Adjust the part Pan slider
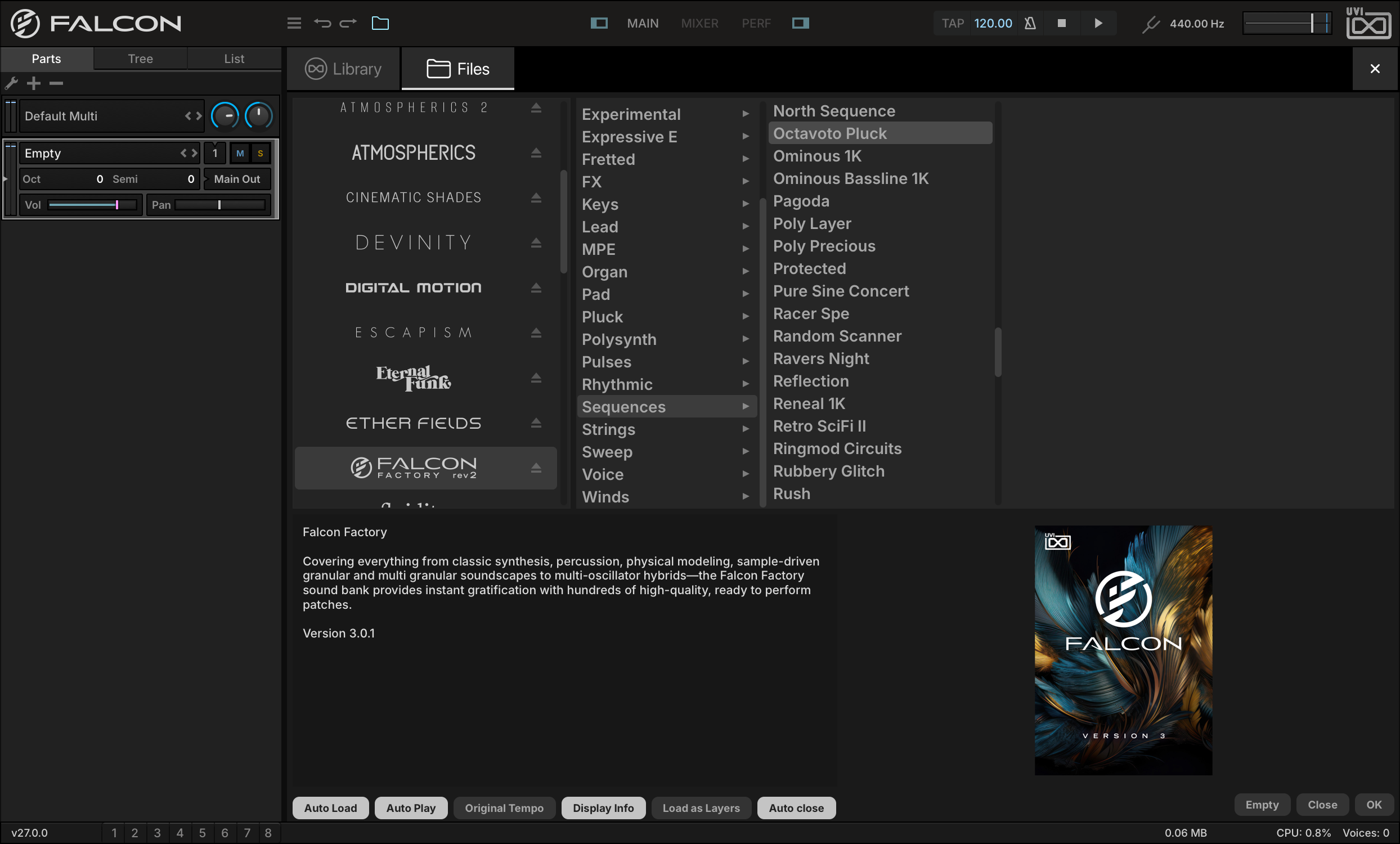Screen dimensions: 1400x844 click(x=220, y=205)
